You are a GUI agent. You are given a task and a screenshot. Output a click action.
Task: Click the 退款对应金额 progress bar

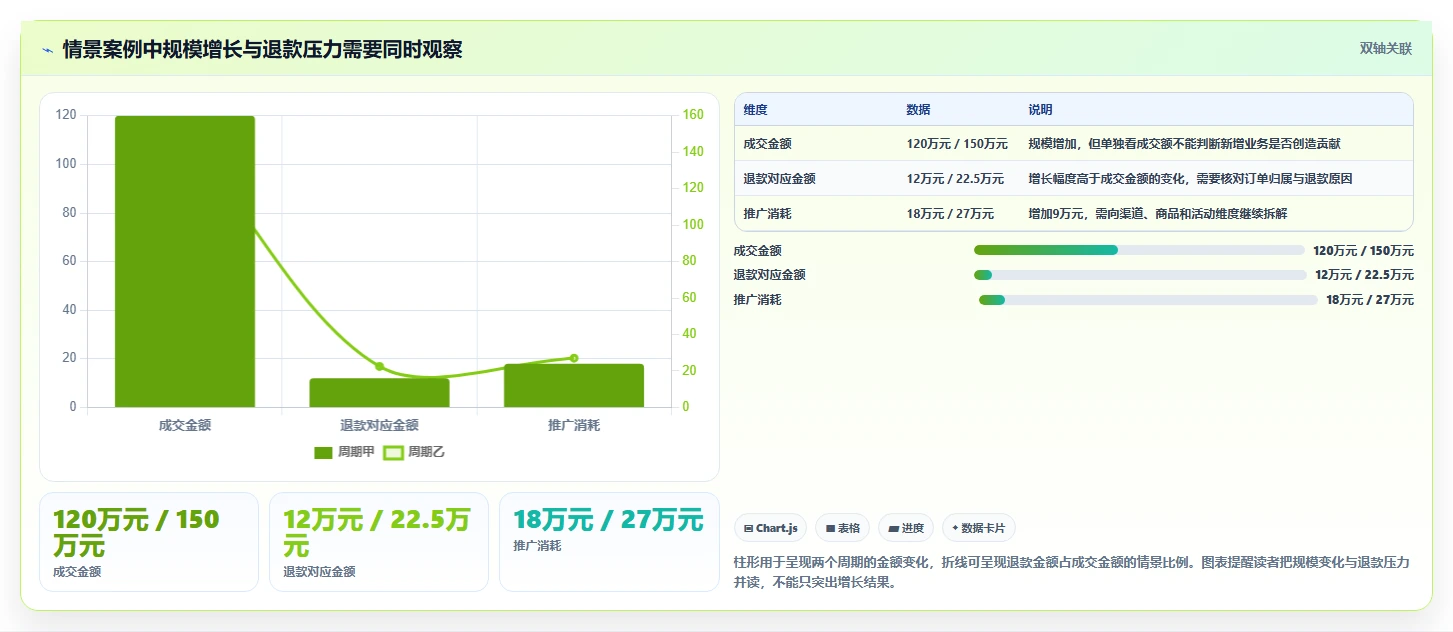(x=1140, y=275)
